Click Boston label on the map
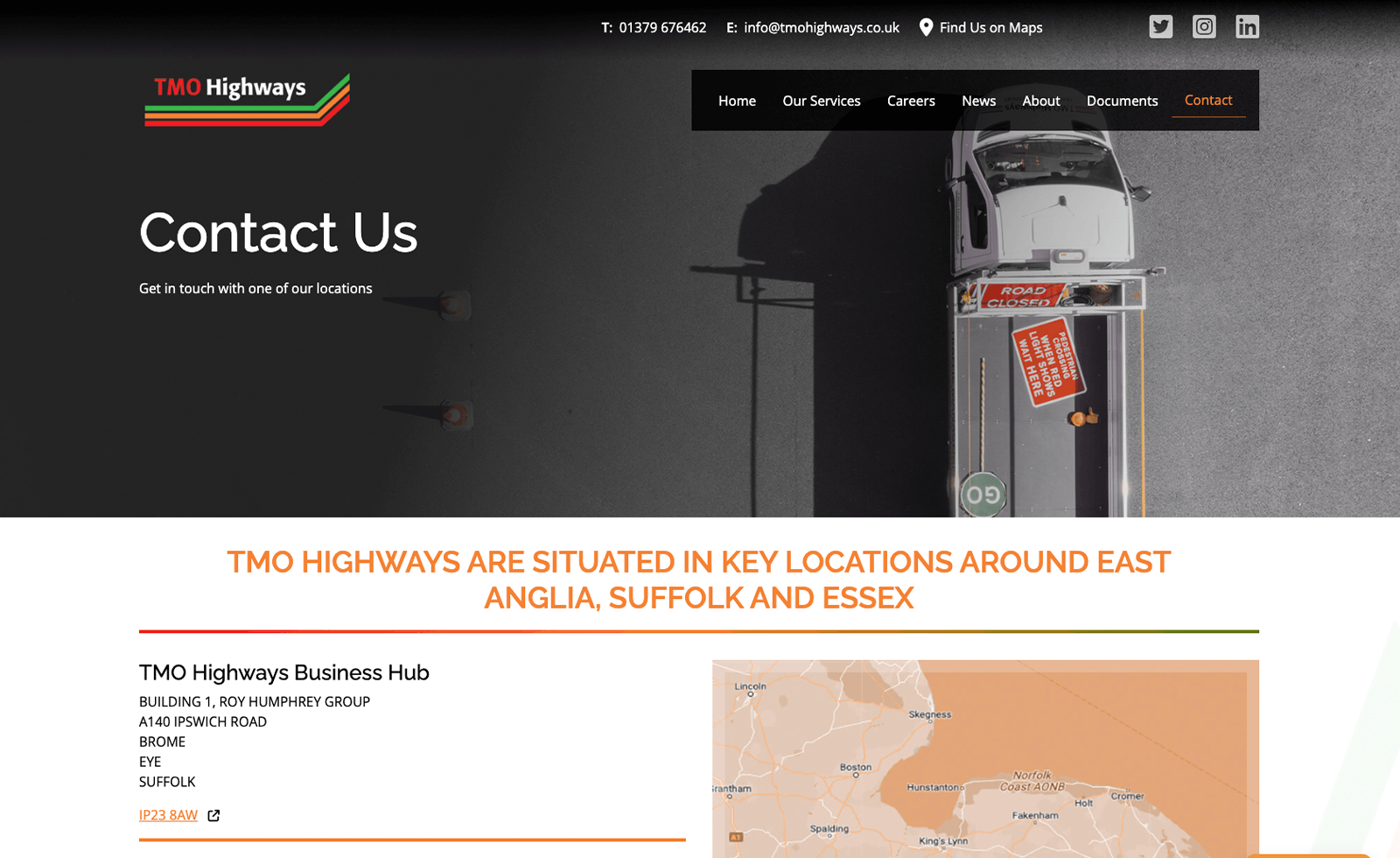The image size is (1400, 858). [x=856, y=767]
